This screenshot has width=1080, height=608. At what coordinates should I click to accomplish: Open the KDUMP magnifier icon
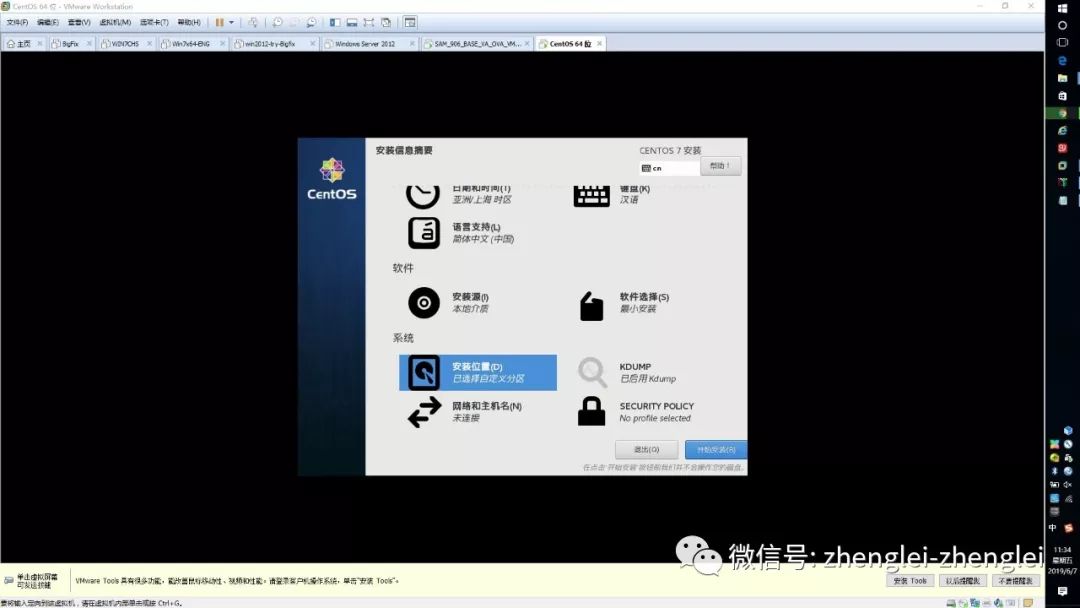[x=592, y=373]
